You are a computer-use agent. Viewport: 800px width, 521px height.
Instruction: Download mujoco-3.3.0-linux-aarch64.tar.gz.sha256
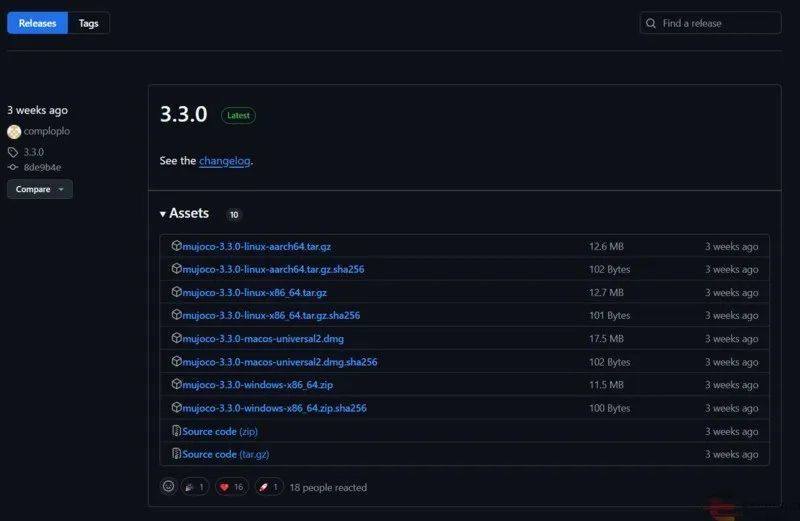tap(273, 269)
